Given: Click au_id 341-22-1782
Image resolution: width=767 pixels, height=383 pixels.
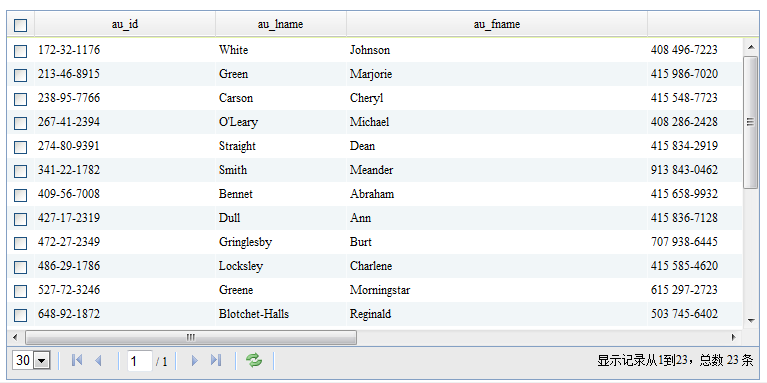Looking at the screenshot, I should point(69,170).
